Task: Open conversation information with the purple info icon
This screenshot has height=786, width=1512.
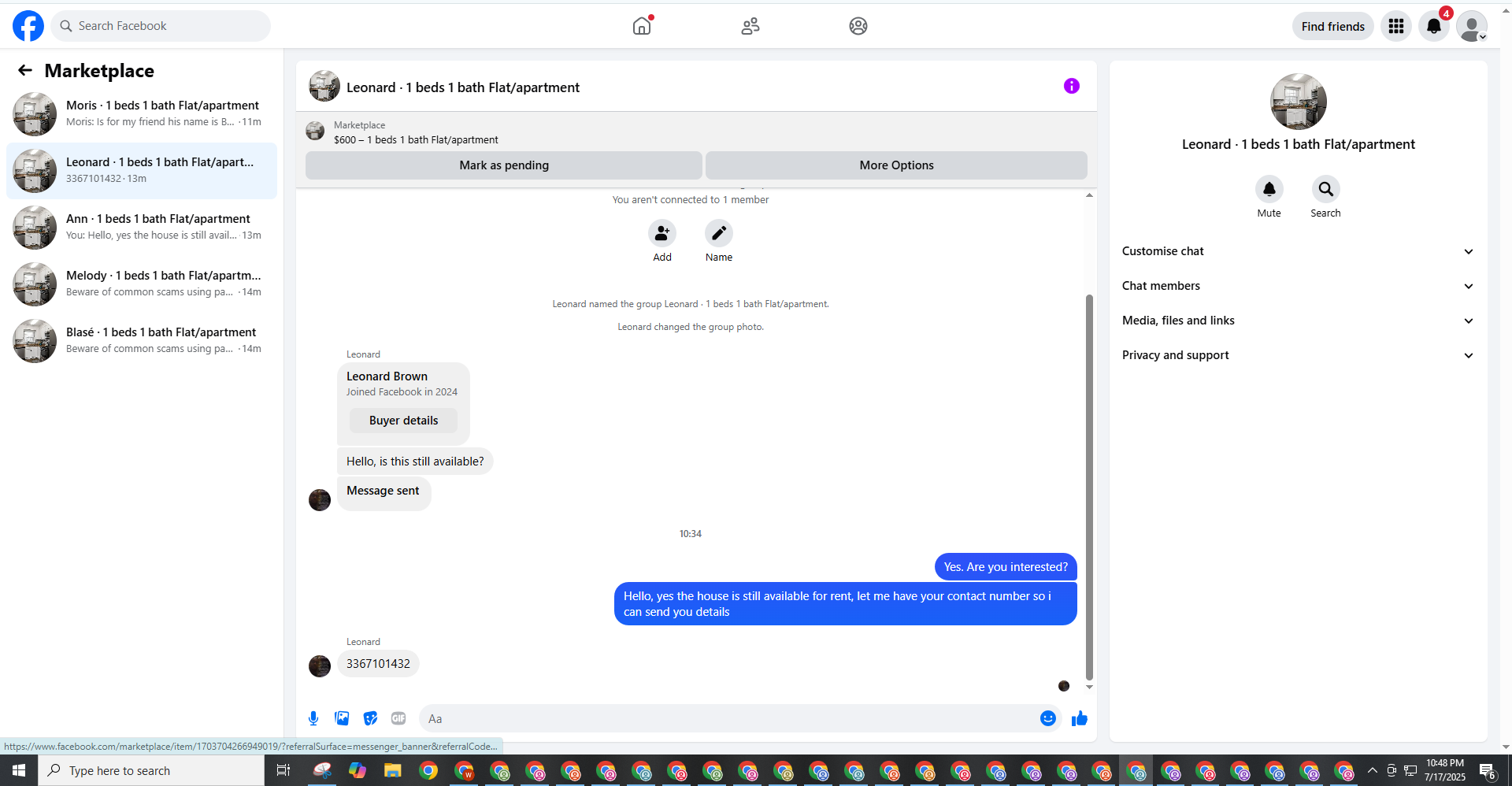Action: [1072, 86]
